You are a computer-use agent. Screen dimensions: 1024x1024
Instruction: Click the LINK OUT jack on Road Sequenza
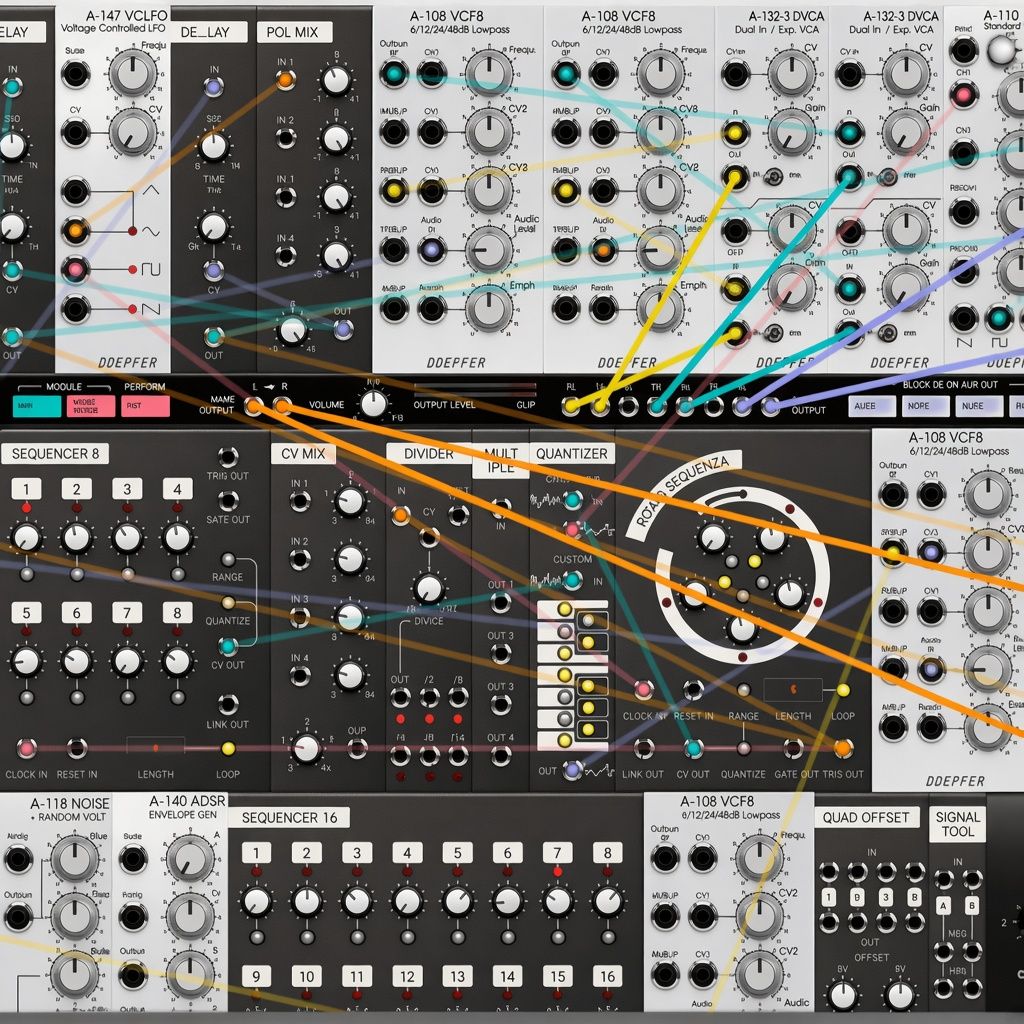point(643,748)
